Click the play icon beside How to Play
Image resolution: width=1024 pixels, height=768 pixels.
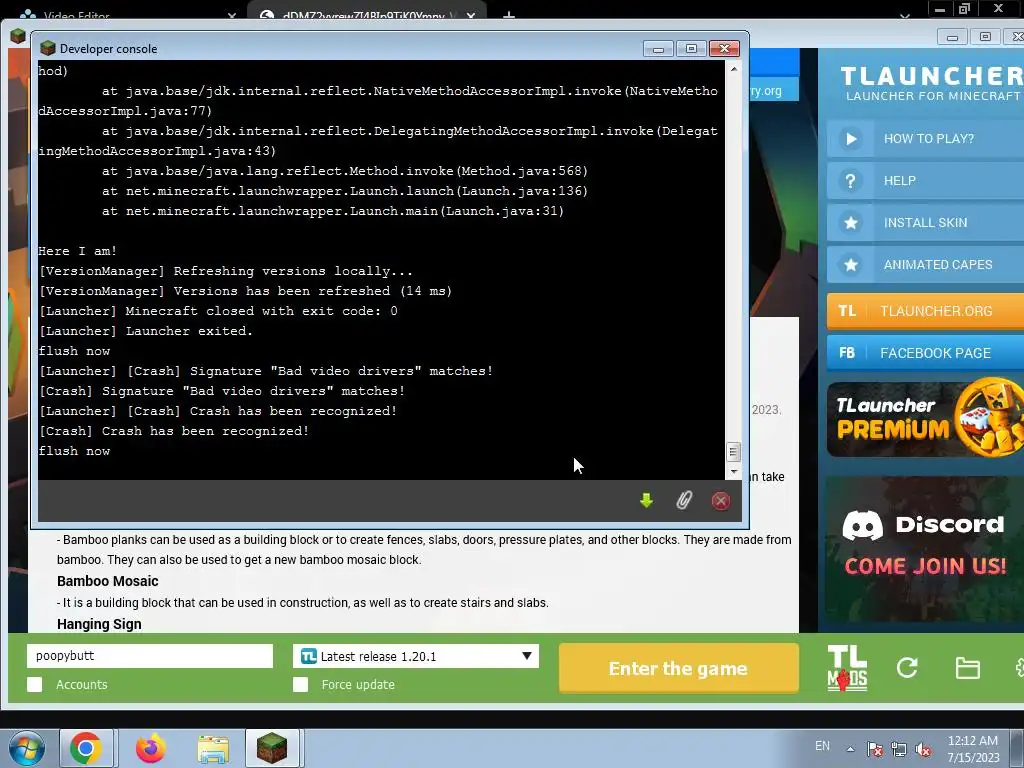(x=850, y=138)
